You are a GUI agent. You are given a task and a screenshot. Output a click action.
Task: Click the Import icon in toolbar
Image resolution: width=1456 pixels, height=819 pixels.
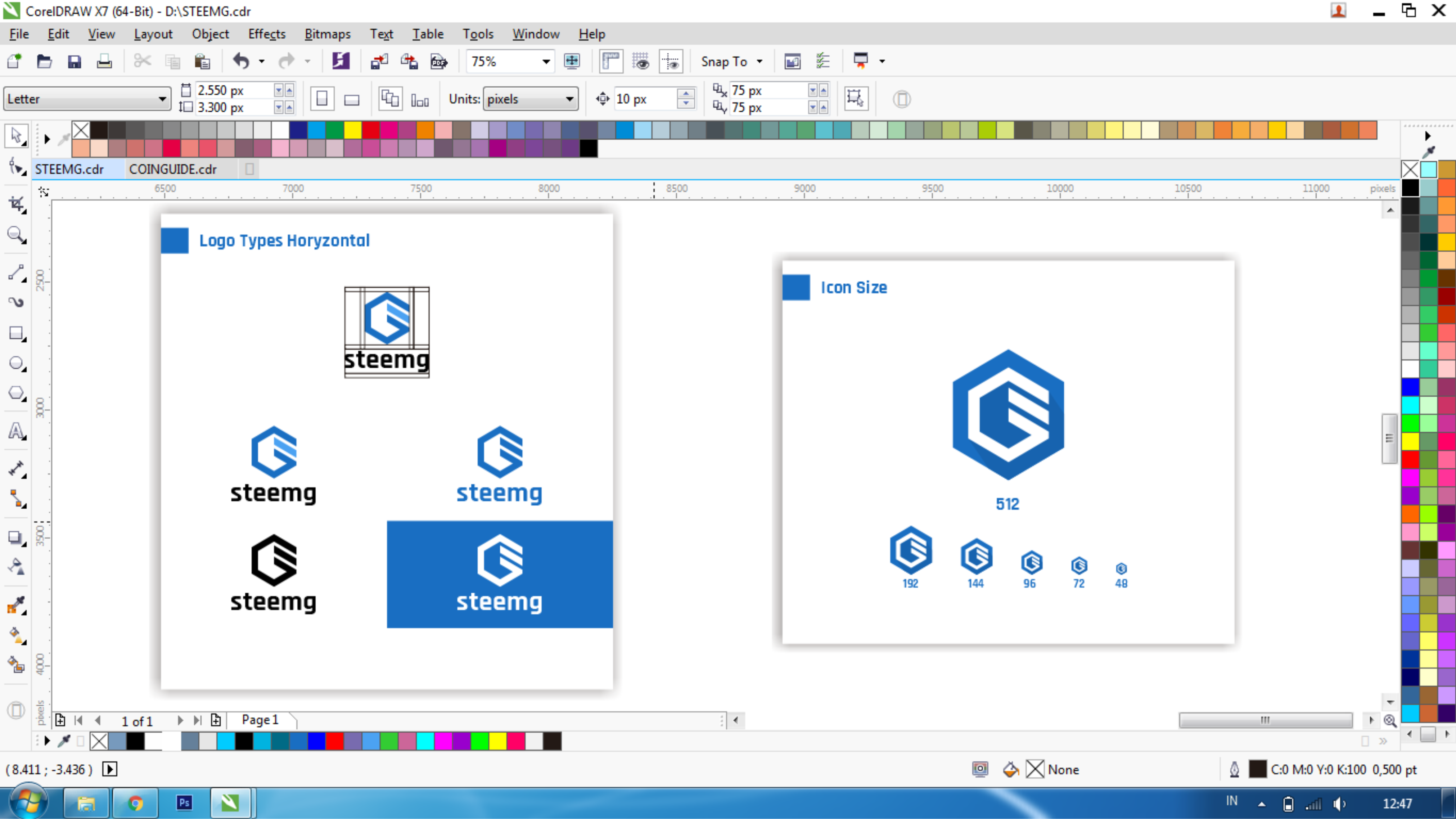(x=379, y=61)
